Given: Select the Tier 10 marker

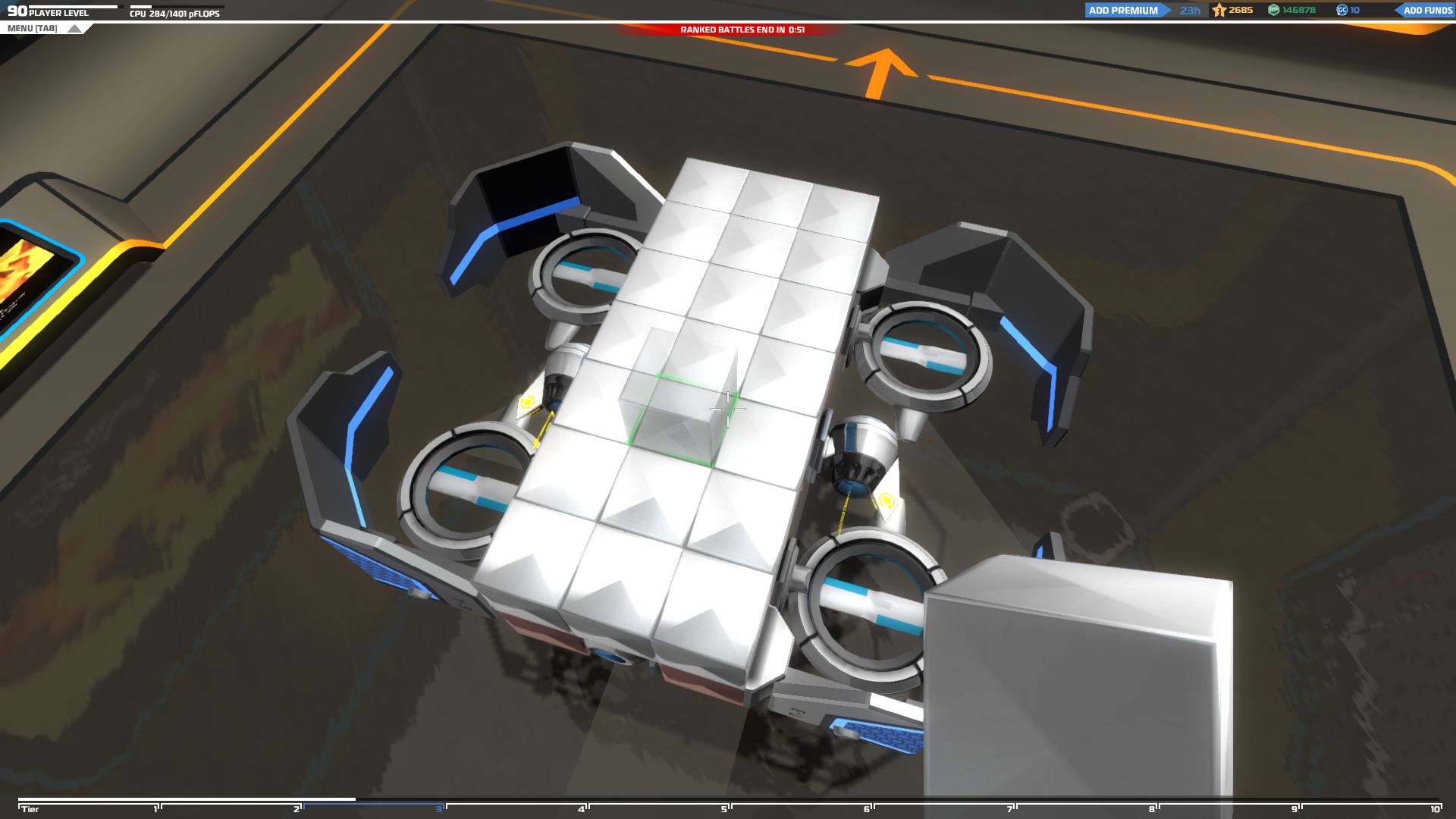Looking at the screenshot, I should pyautogui.click(x=1435, y=809).
